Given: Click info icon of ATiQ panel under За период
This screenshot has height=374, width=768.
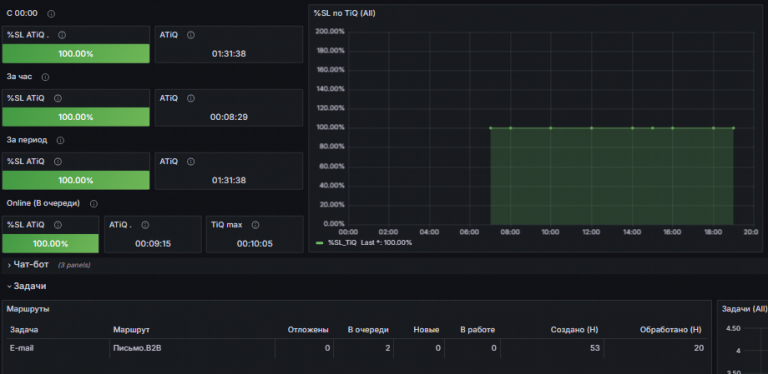Looking at the screenshot, I should (191, 162).
